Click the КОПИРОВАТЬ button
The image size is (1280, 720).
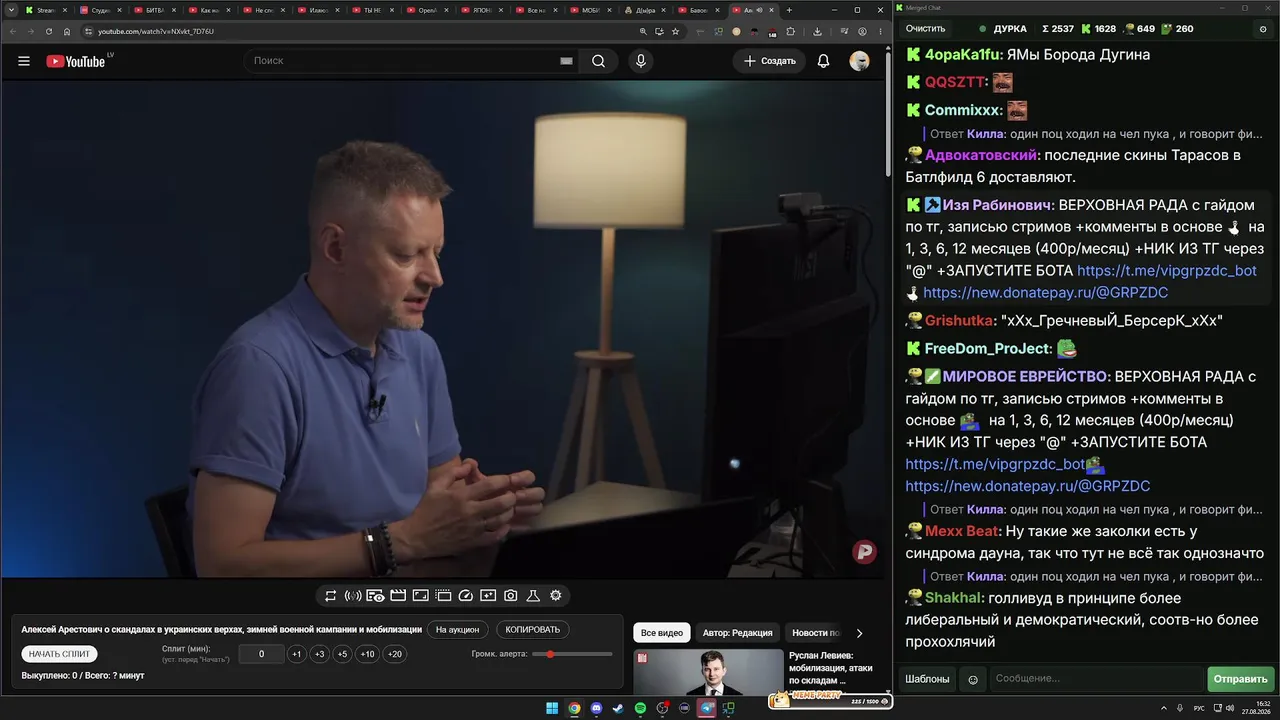[x=533, y=630]
